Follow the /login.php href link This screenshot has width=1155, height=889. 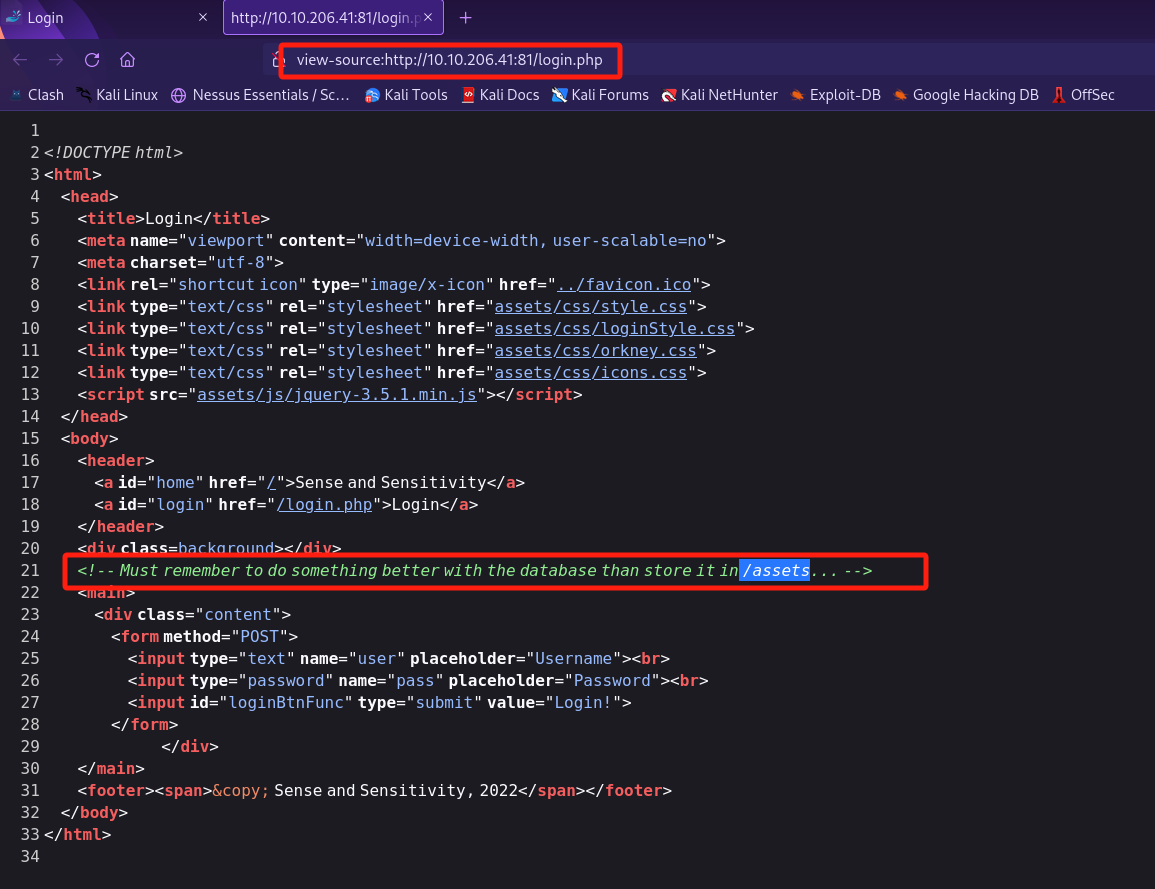324,504
